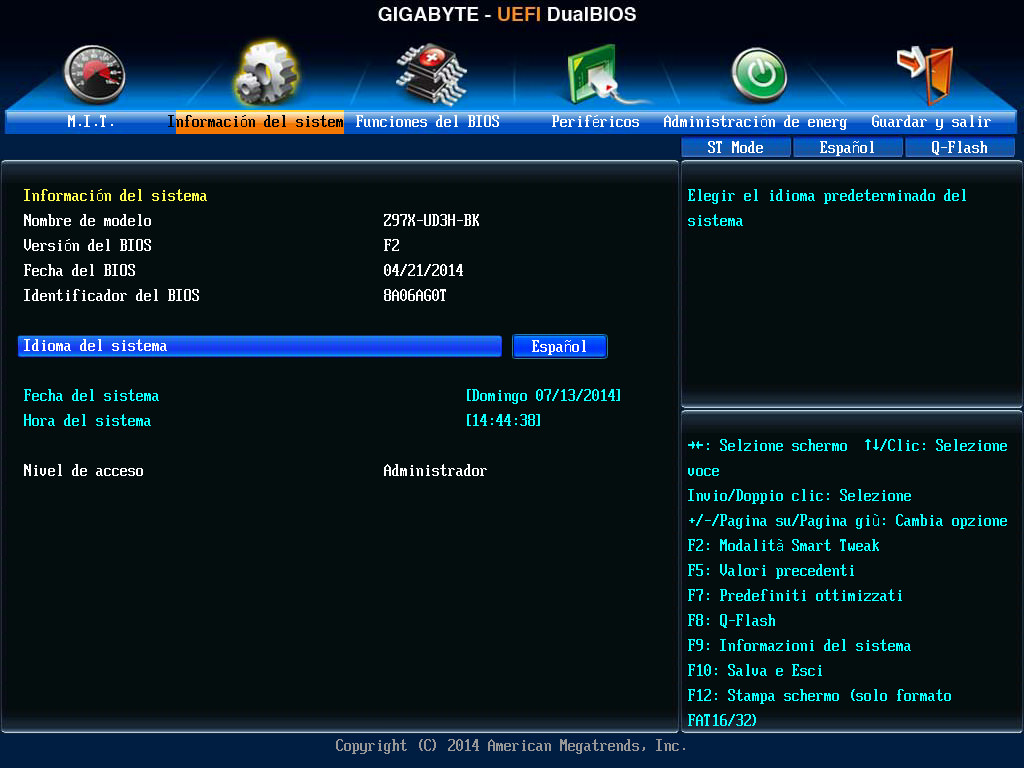Click the orange door save and exit icon
Image resolution: width=1024 pixels, height=768 pixels.
click(x=926, y=74)
